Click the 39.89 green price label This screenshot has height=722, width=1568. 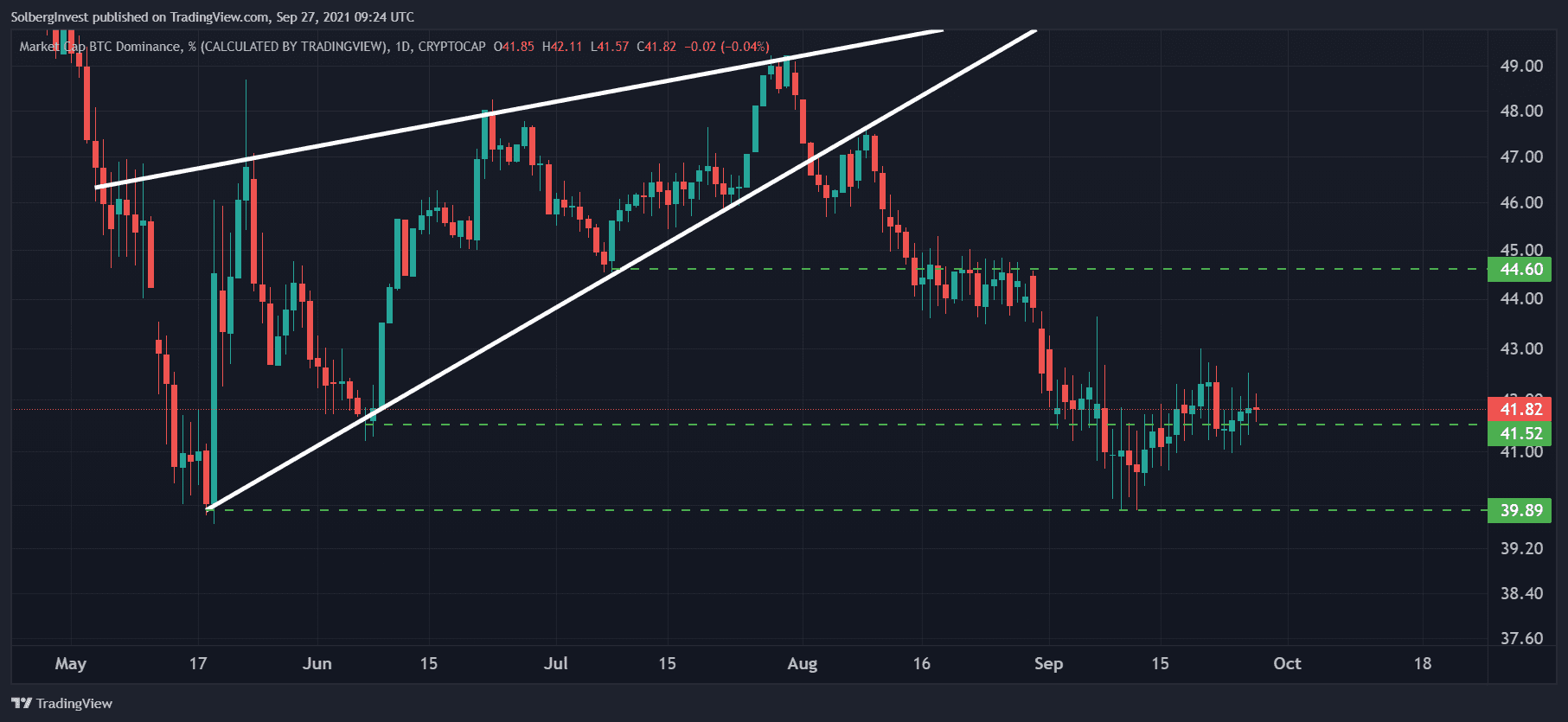pos(1520,510)
